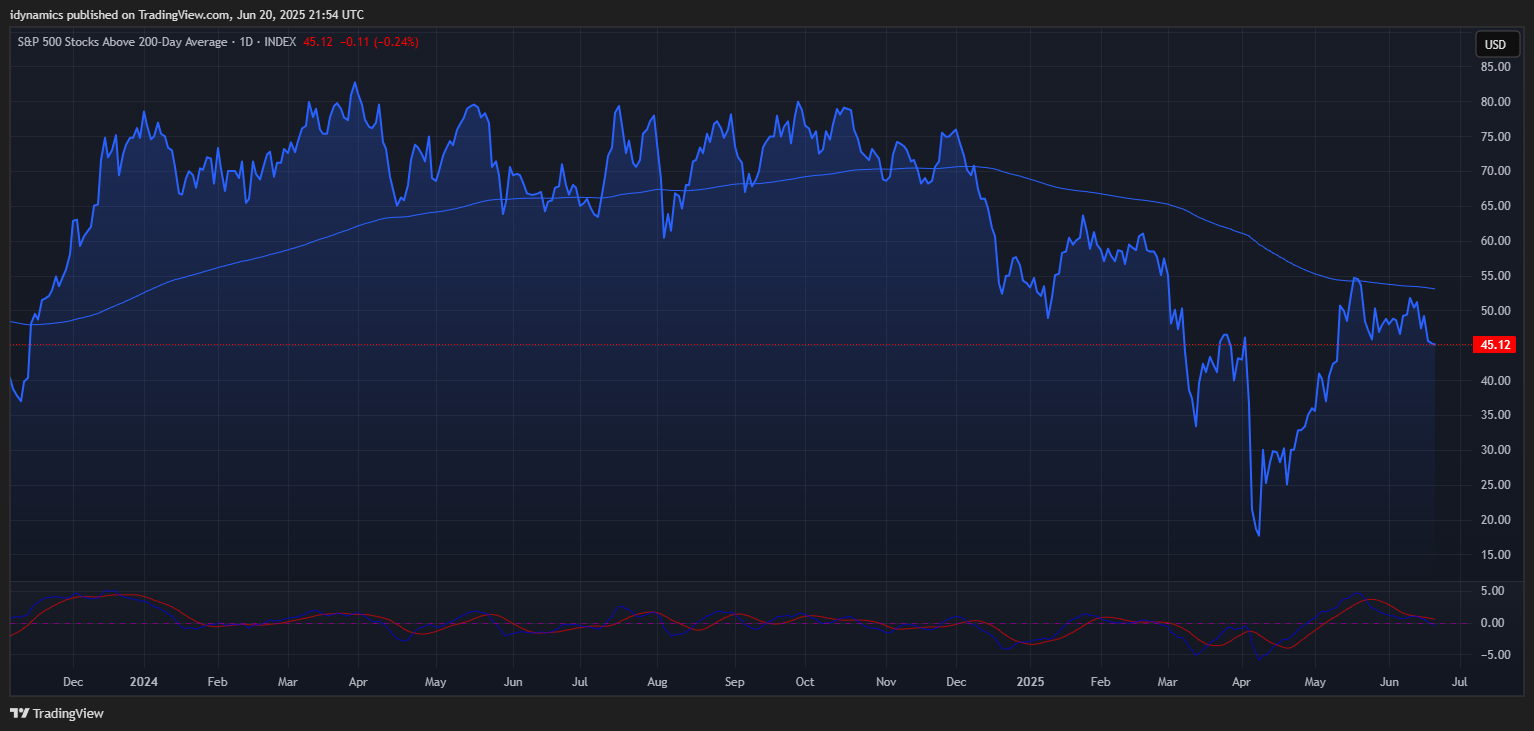The image size is (1534, 731).
Task: Click the 15.00 price scale label
Action: point(1495,555)
